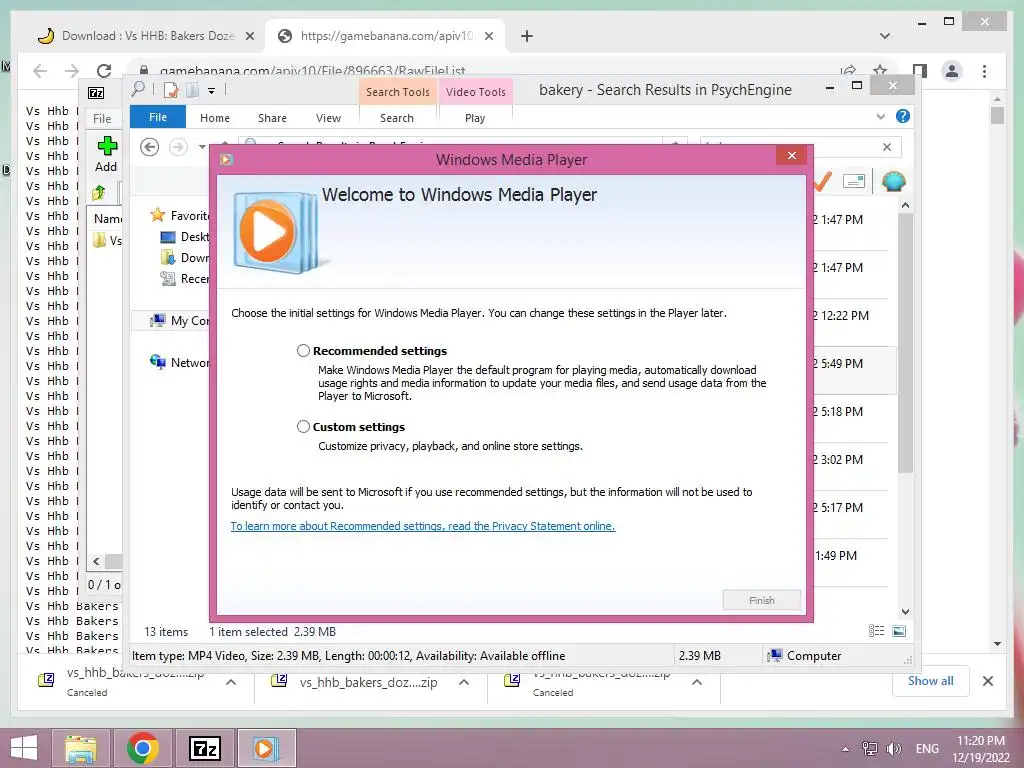
Task: Open File Explorer from the taskbar
Action: [x=81, y=748]
